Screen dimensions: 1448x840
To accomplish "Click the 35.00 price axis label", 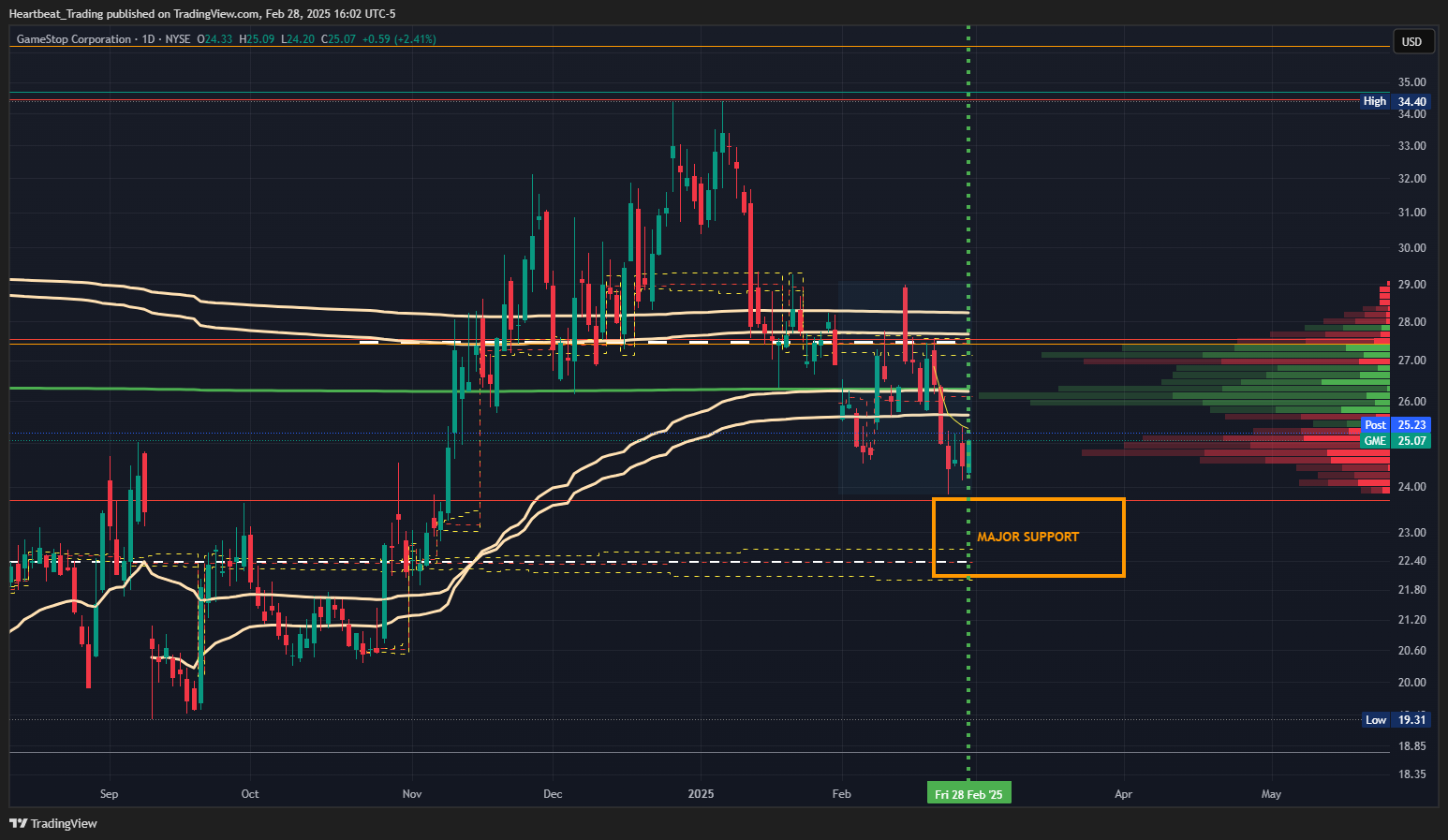I will (1411, 82).
